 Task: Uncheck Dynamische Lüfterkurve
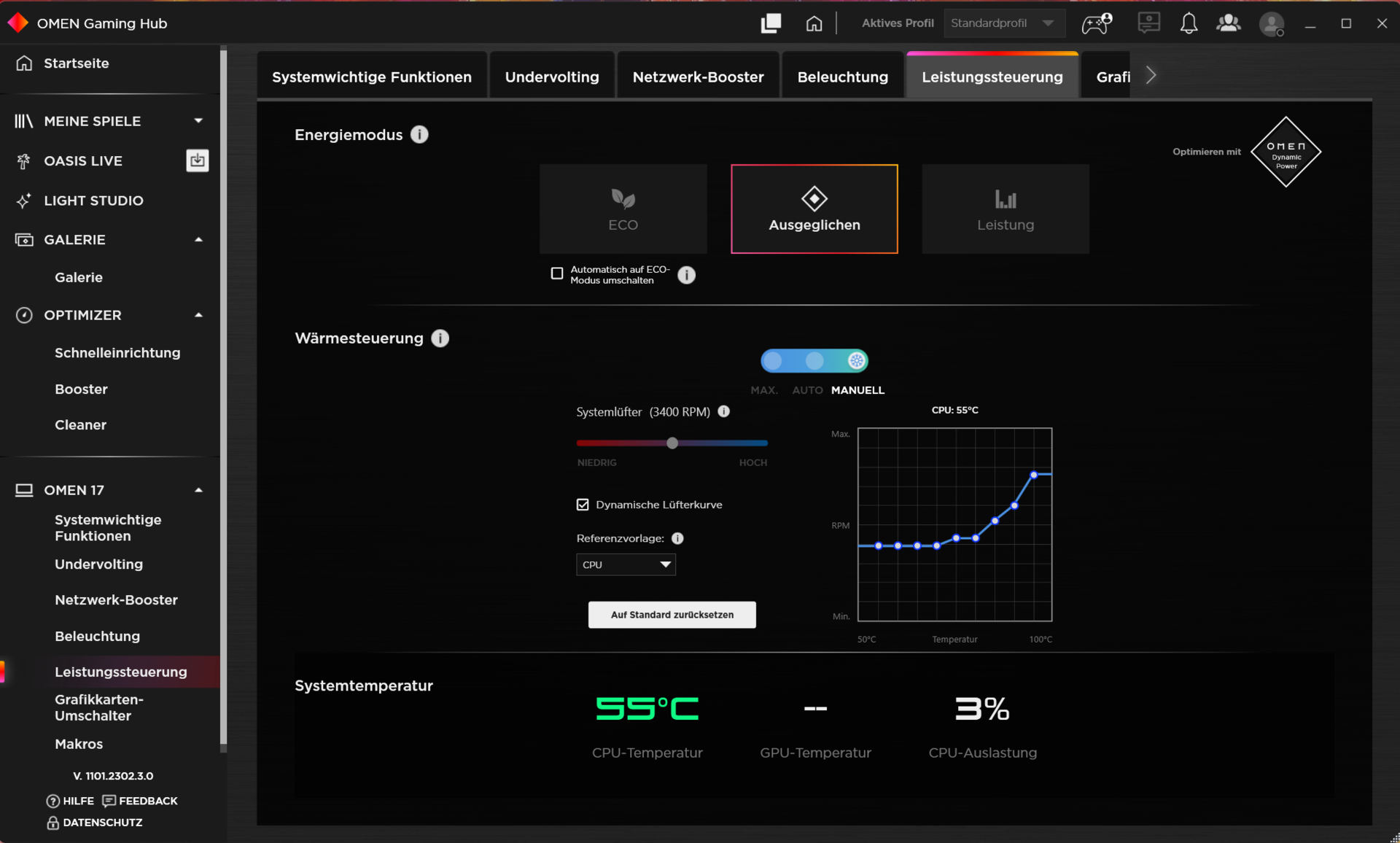(x=583, y=505)
